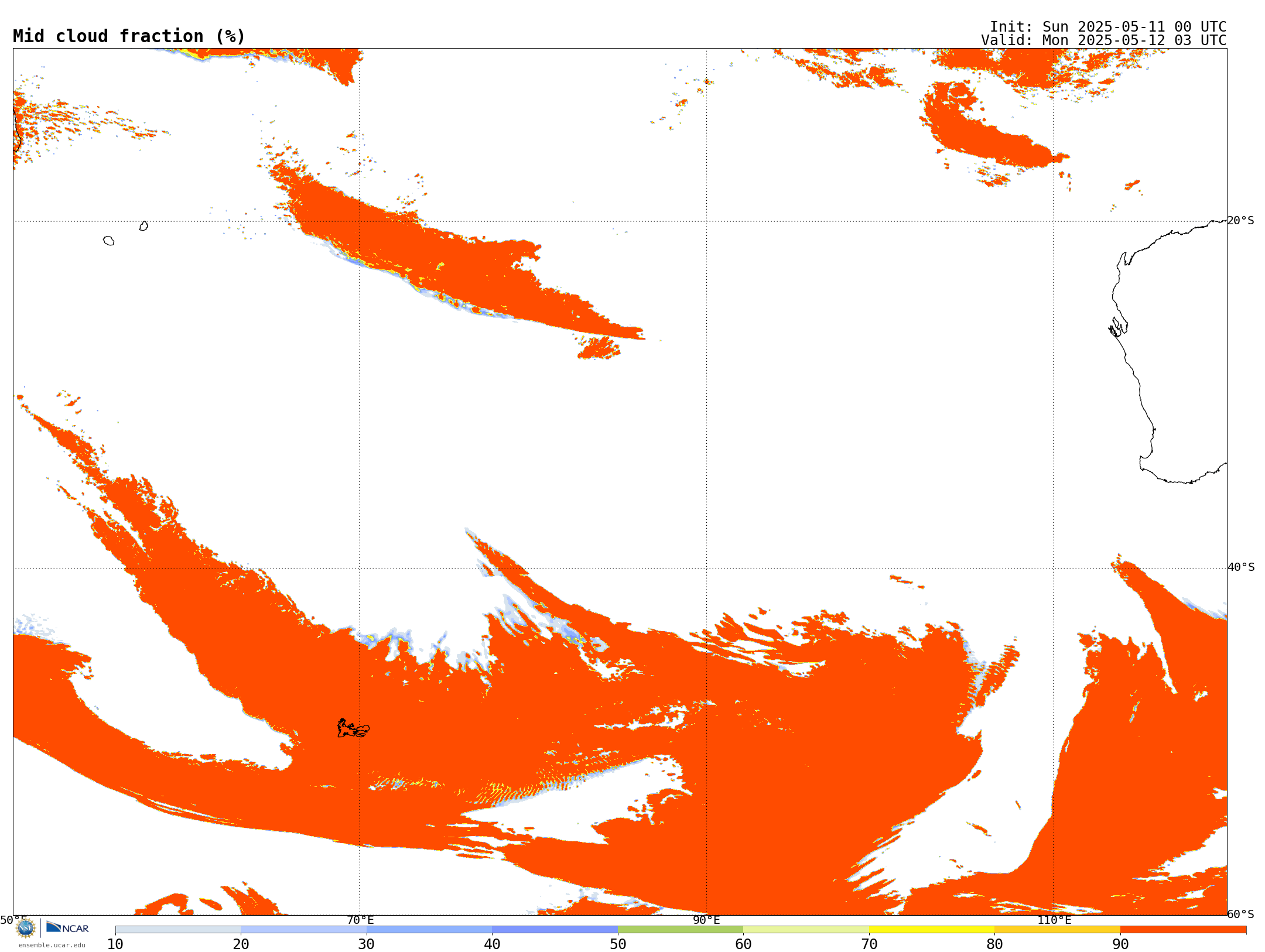Click the Shark Bay coastline of Western Australia
1265x952 pixels.
1118,327
